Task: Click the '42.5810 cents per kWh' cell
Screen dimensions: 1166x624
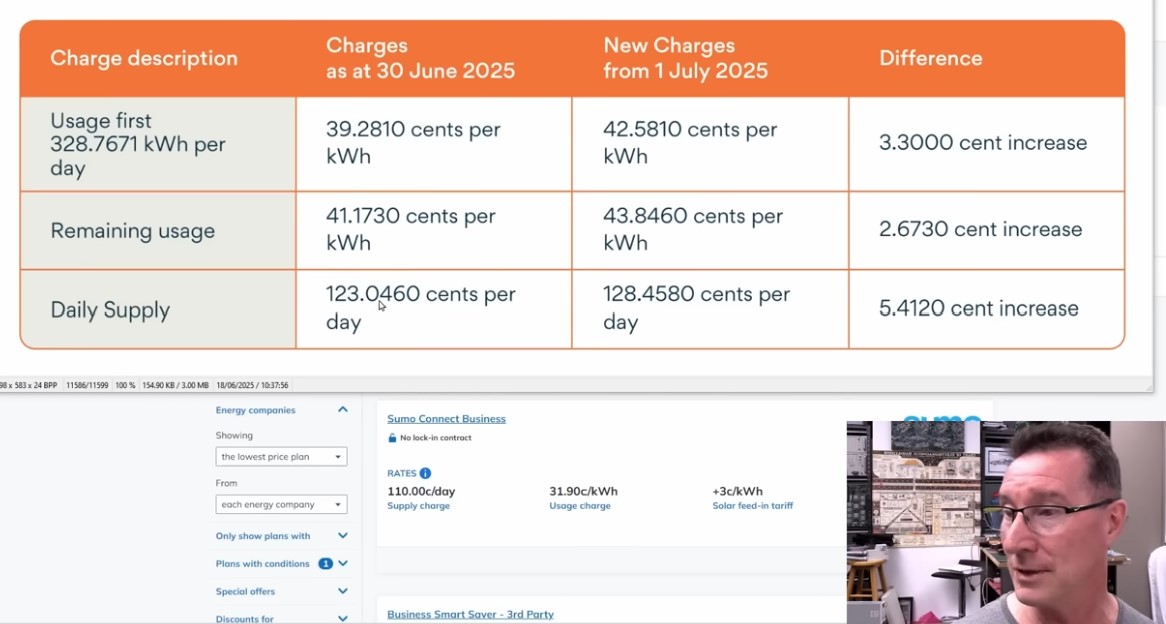Action: click(710, 144)
